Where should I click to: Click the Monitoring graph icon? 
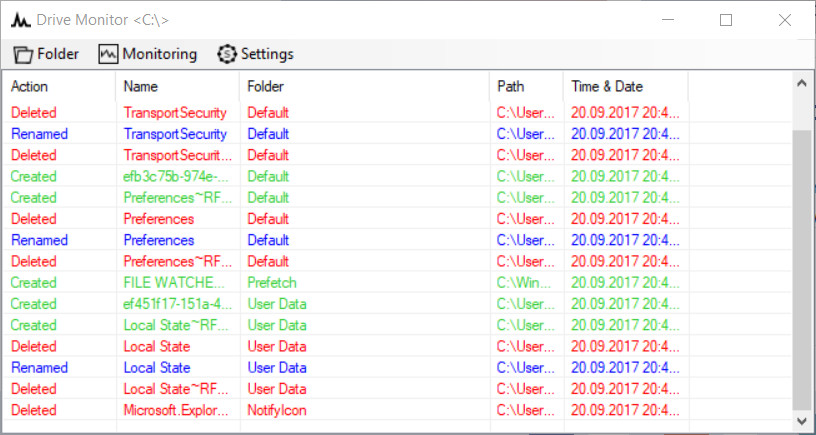[x=108, y=54]
